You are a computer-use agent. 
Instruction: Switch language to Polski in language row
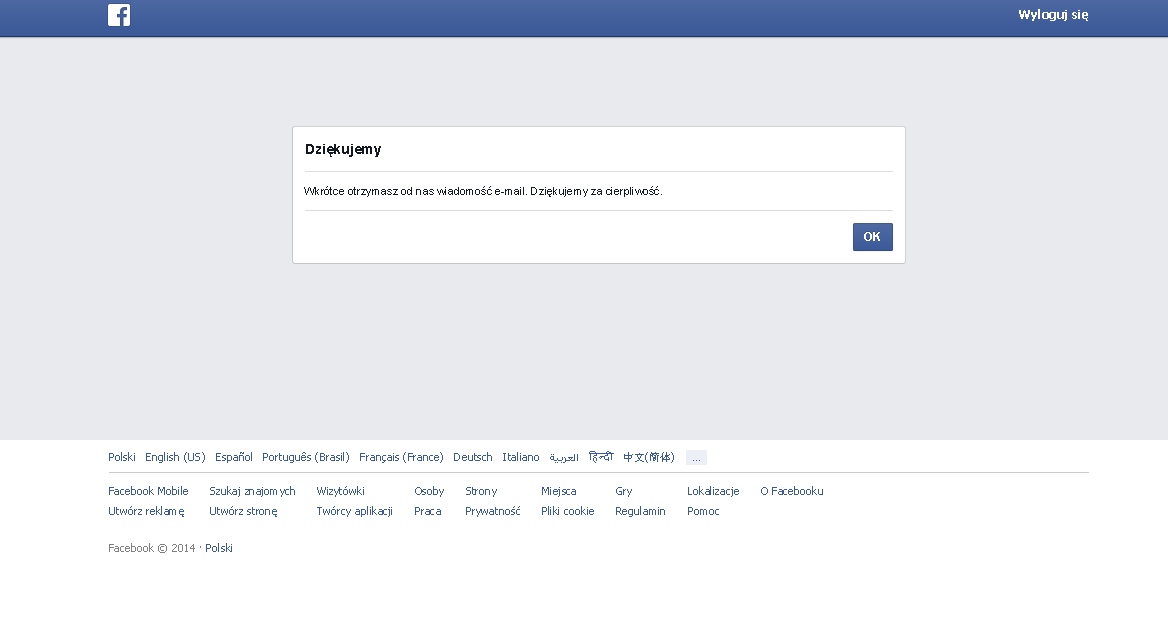[x=121, y=457]
